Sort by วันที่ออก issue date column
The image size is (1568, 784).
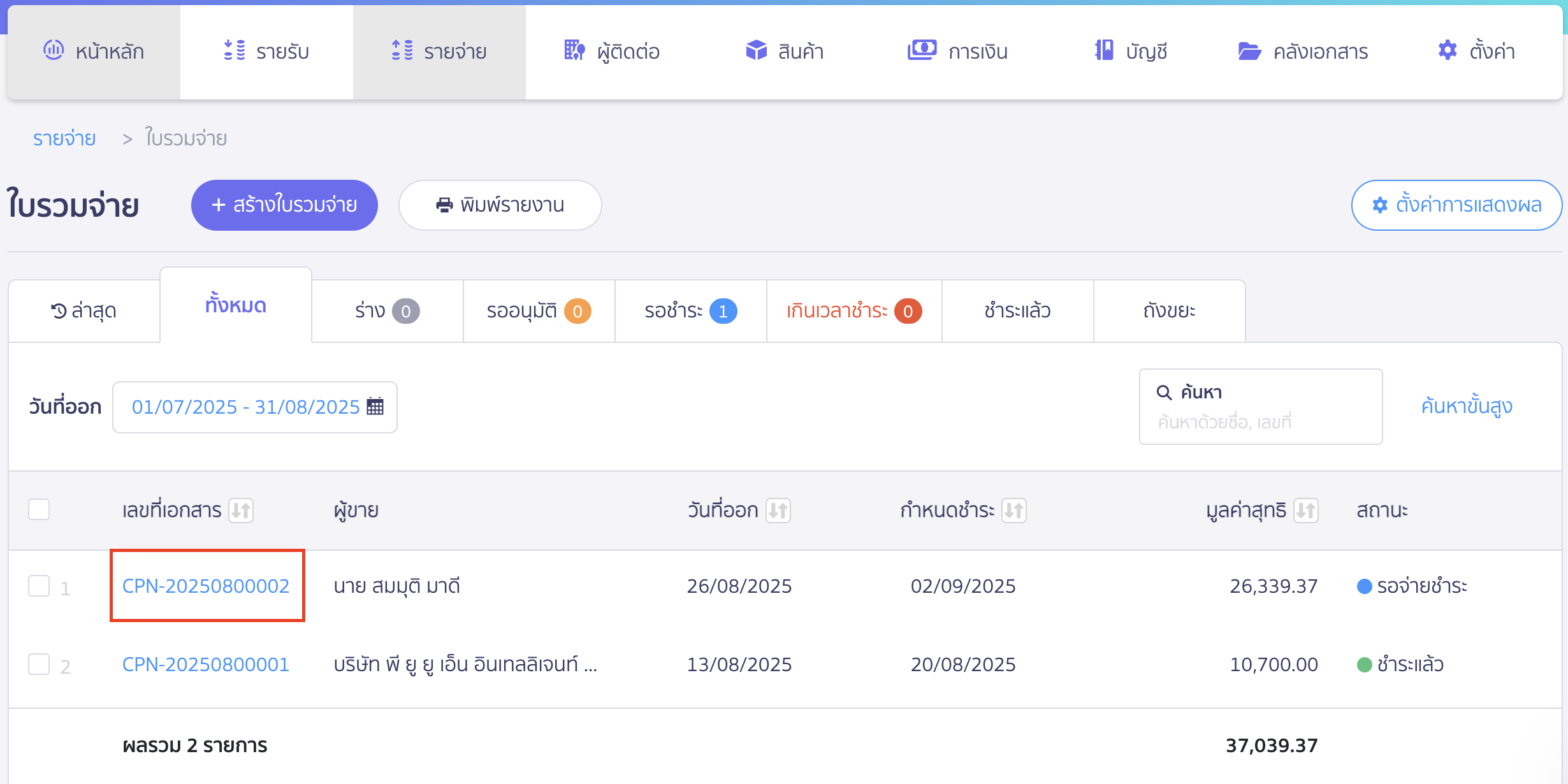coord(778,511)
